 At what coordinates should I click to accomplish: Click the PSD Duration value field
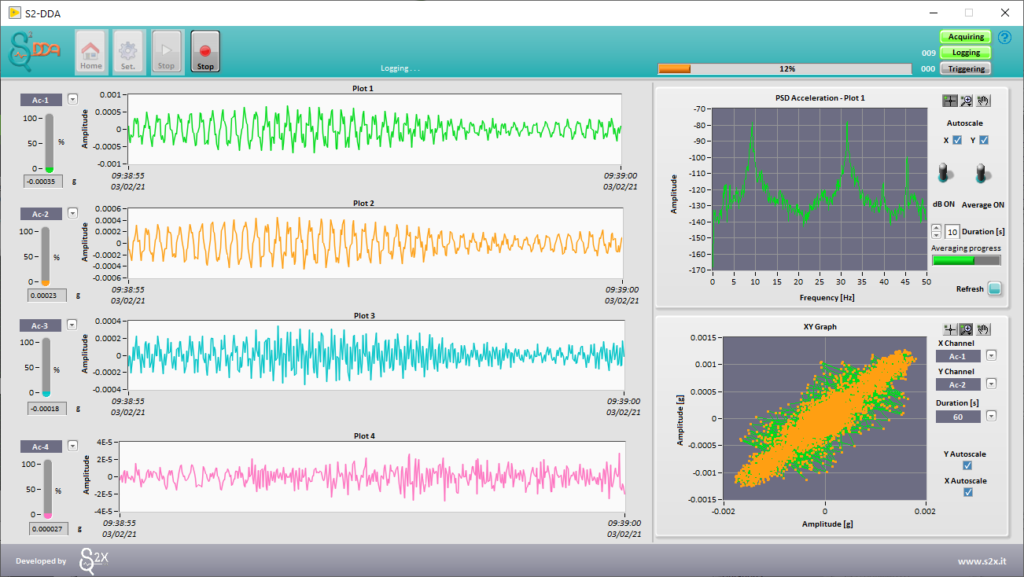952,232
